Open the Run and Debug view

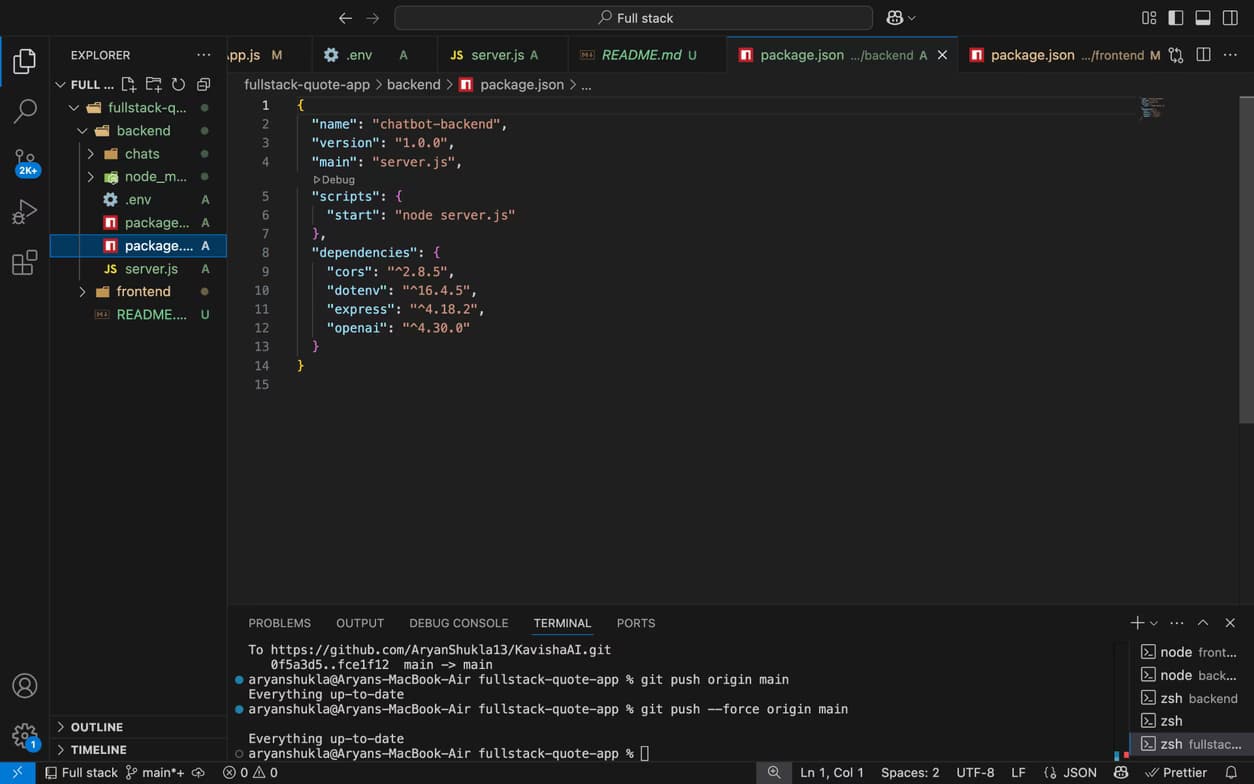[25, 212]
